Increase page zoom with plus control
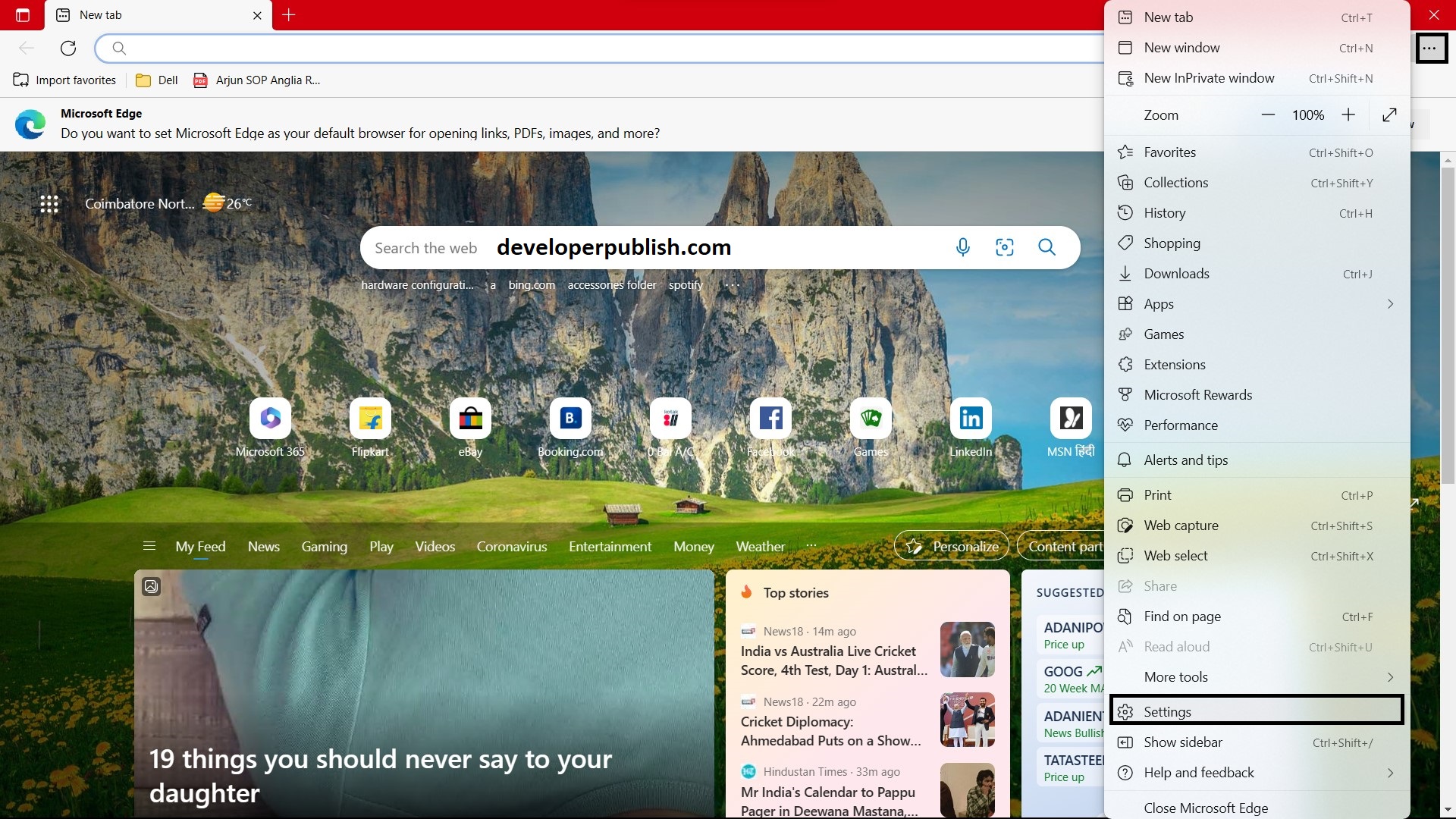The width and height of the screenshot is (1456, 819). [x=1348, y=115]
